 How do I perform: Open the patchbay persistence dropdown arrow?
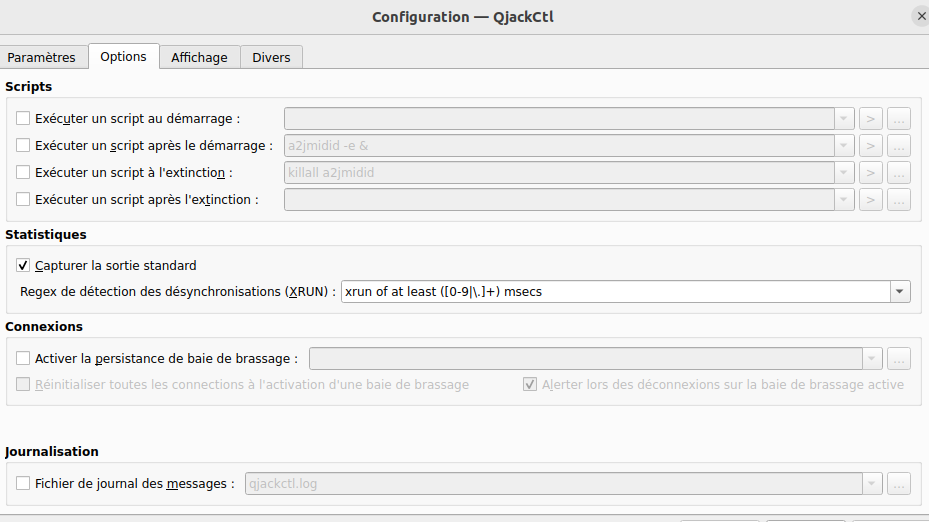coord(872,359)
